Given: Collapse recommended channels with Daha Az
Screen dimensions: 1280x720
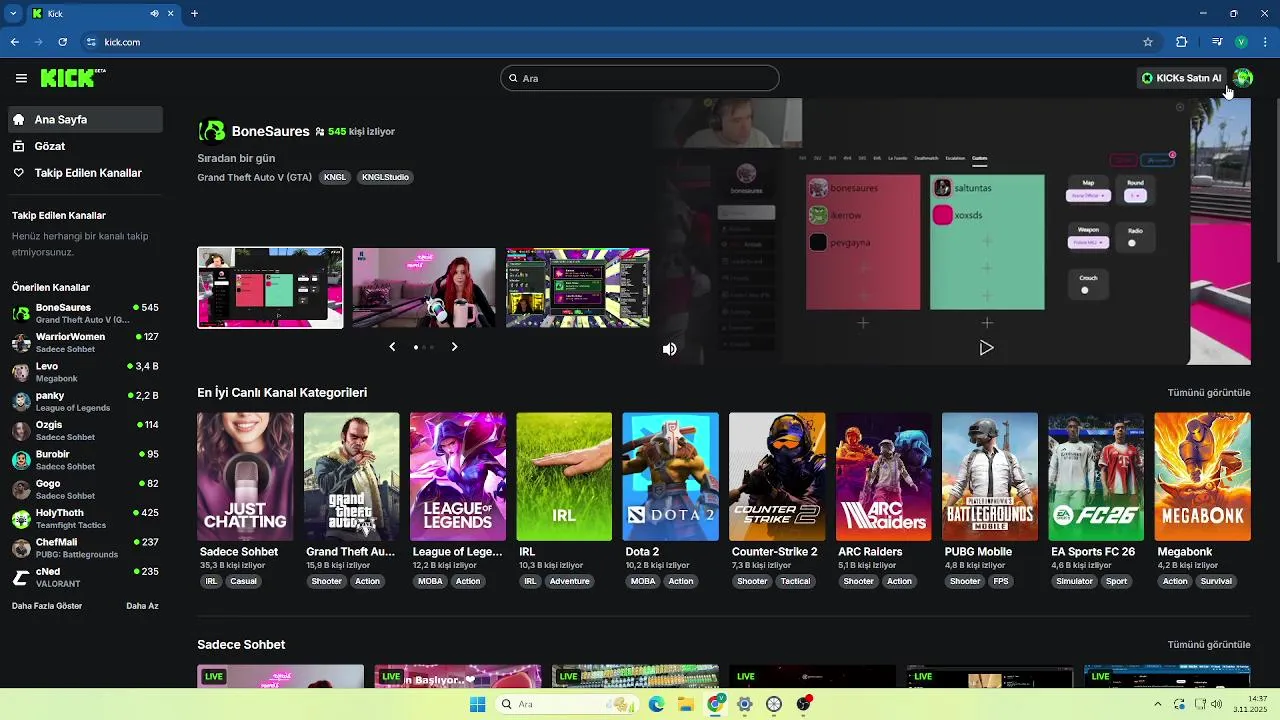Looking at the screenshot, I should coord(142,606).
